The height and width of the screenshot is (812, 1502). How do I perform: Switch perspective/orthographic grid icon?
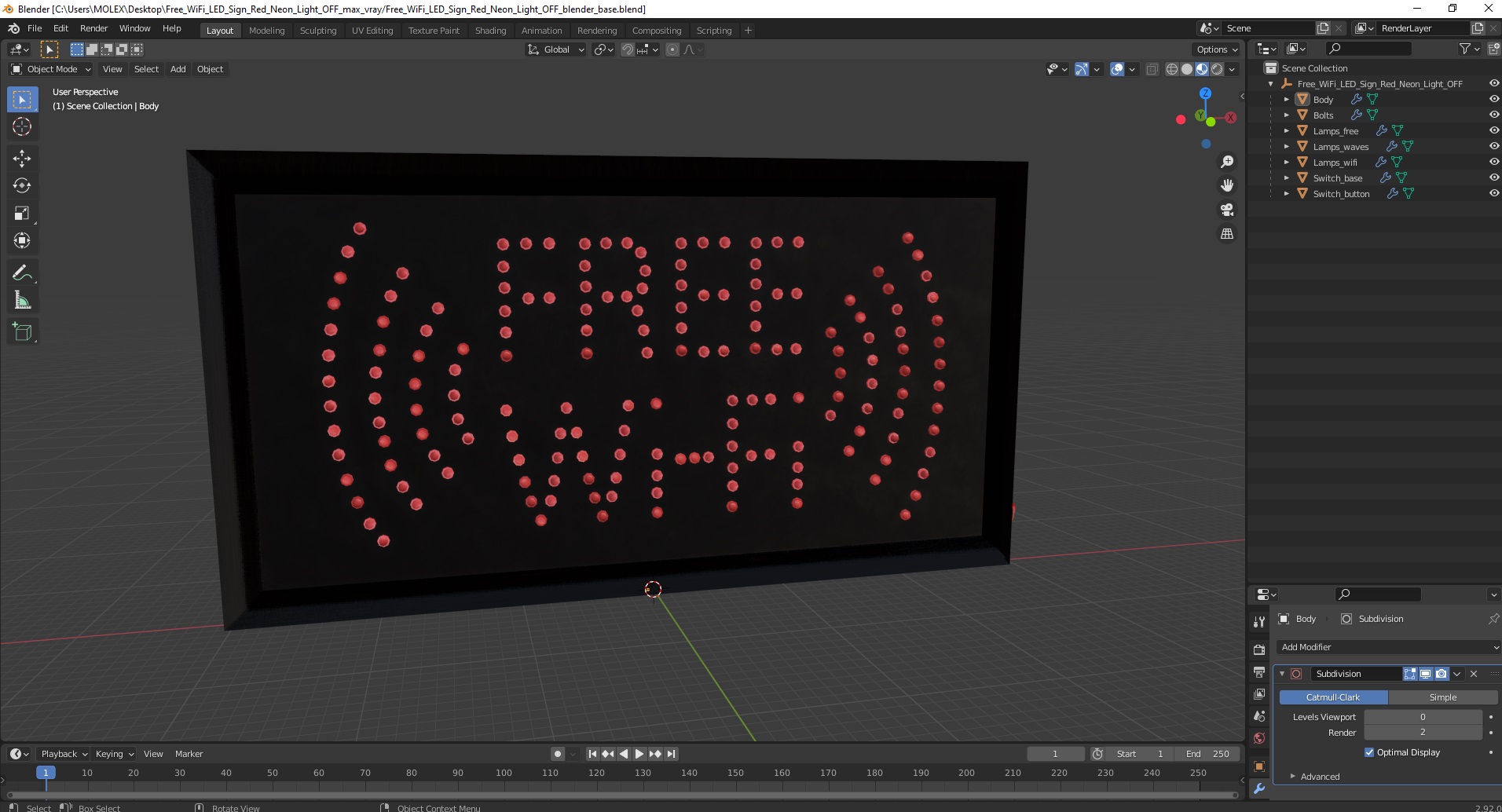coord(1227,234)
